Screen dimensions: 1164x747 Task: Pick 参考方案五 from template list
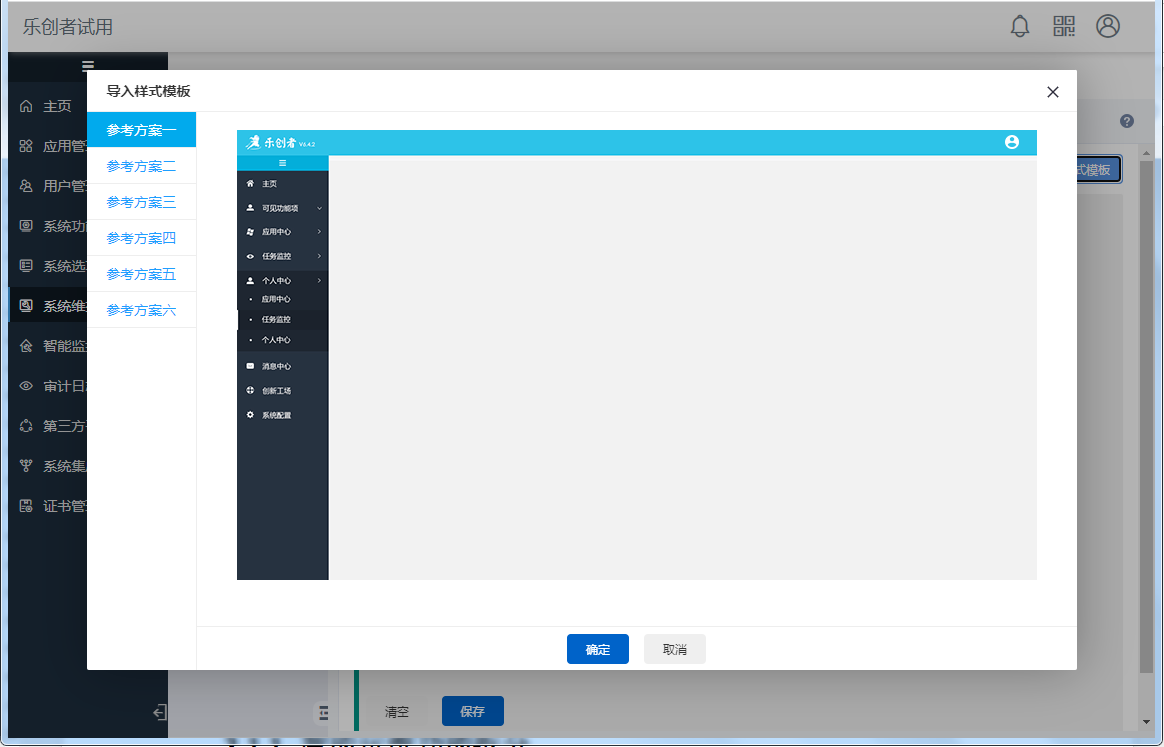coord(141,274)
